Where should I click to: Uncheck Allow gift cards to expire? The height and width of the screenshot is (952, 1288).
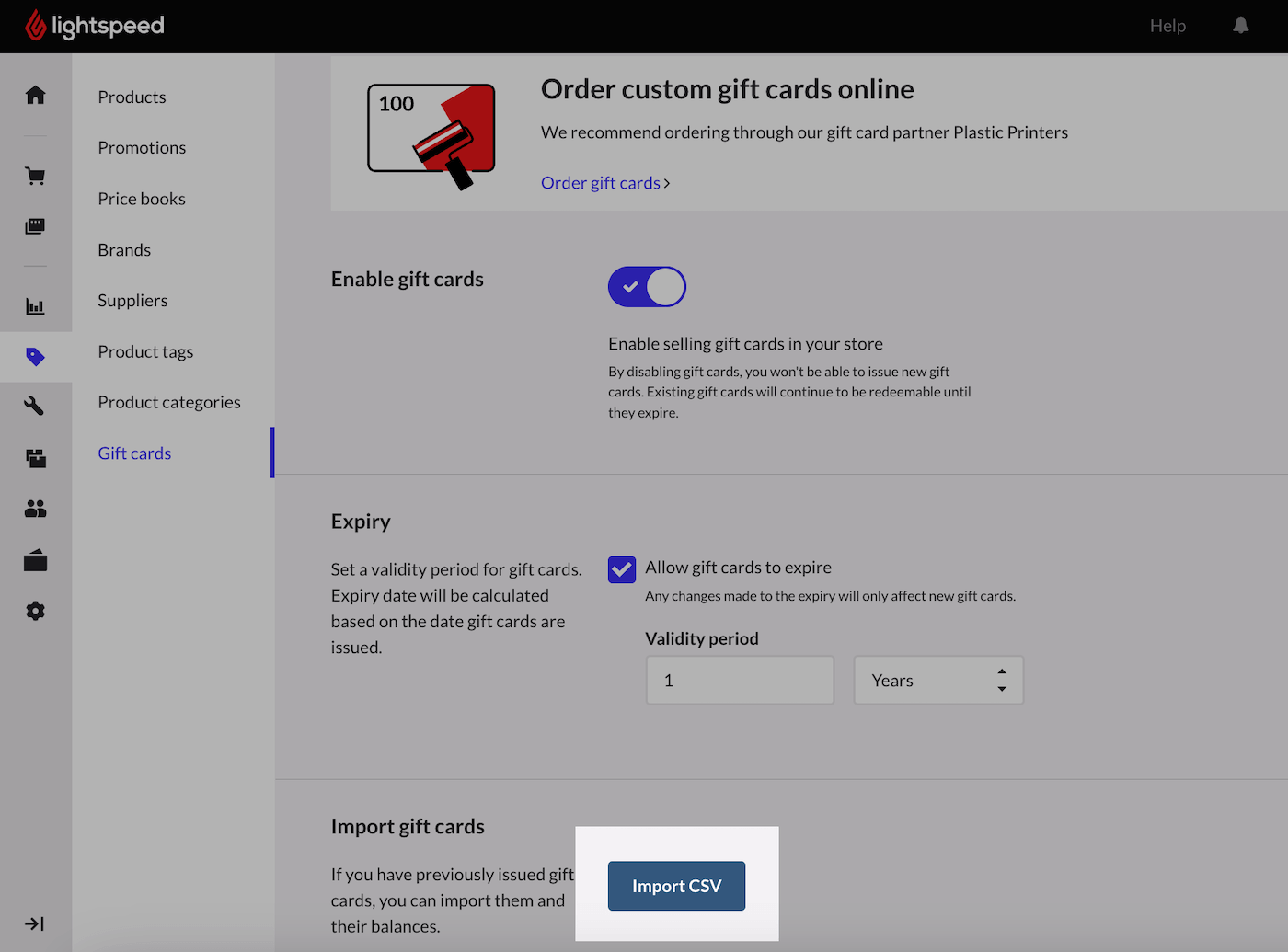point(622,569)
